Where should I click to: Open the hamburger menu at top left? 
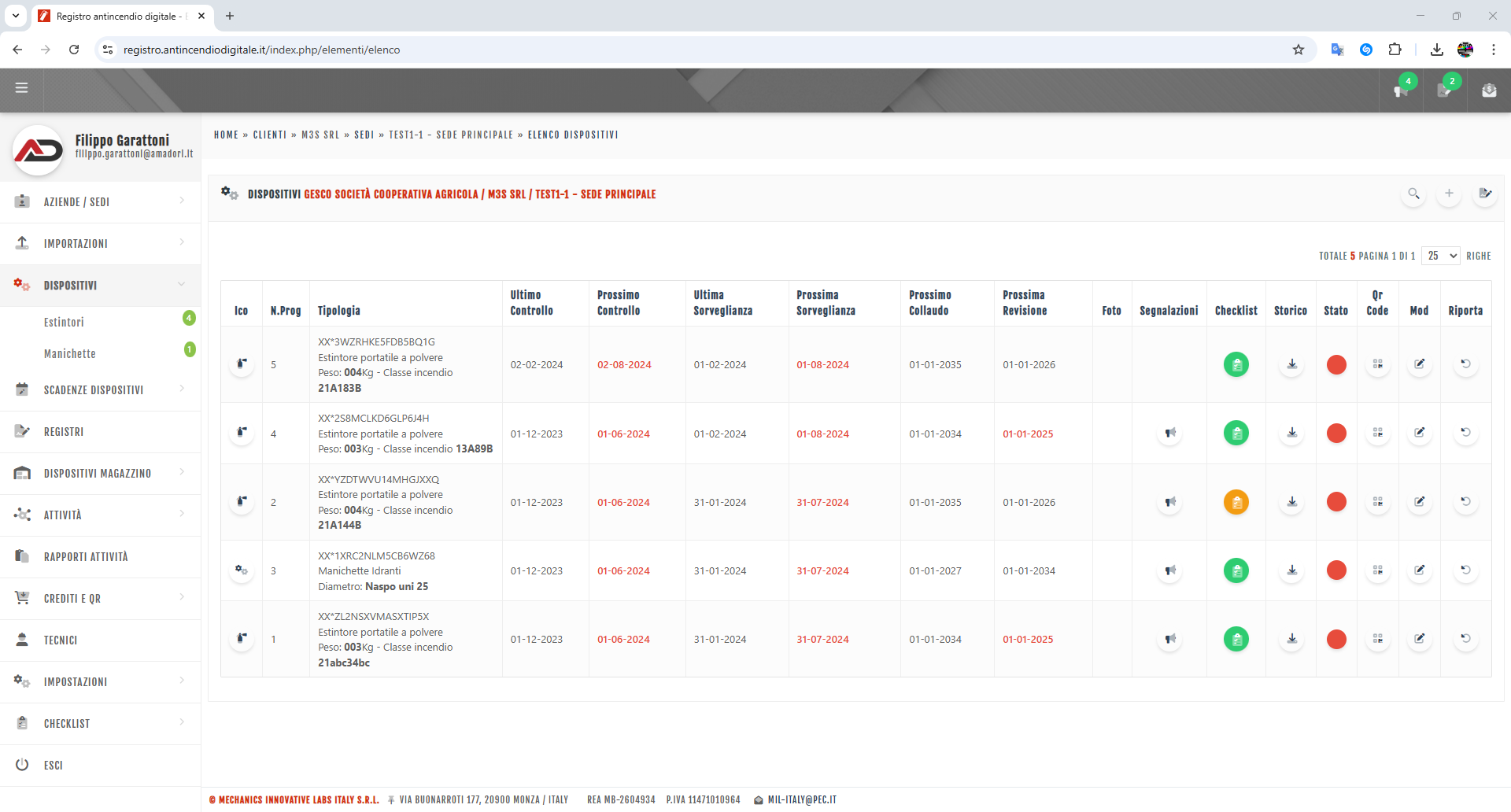click(x=22, y=88)
